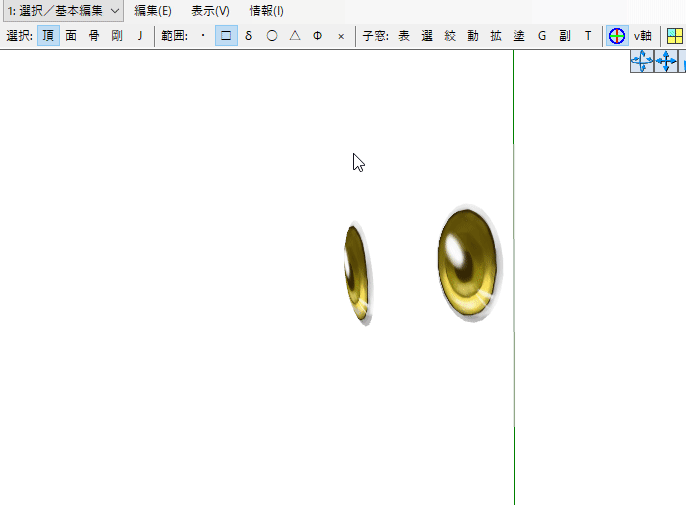Toggle vertex (頂) selection mode

click(48, 36)
